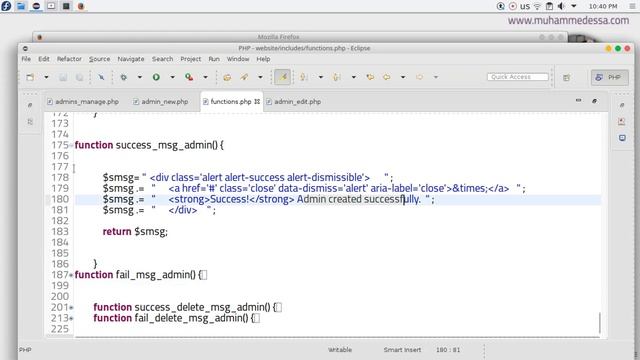Collapse the success_msg_admin function fold
Image resolution: width=640 pixels, height=360 pixels.
click(71, 145)
